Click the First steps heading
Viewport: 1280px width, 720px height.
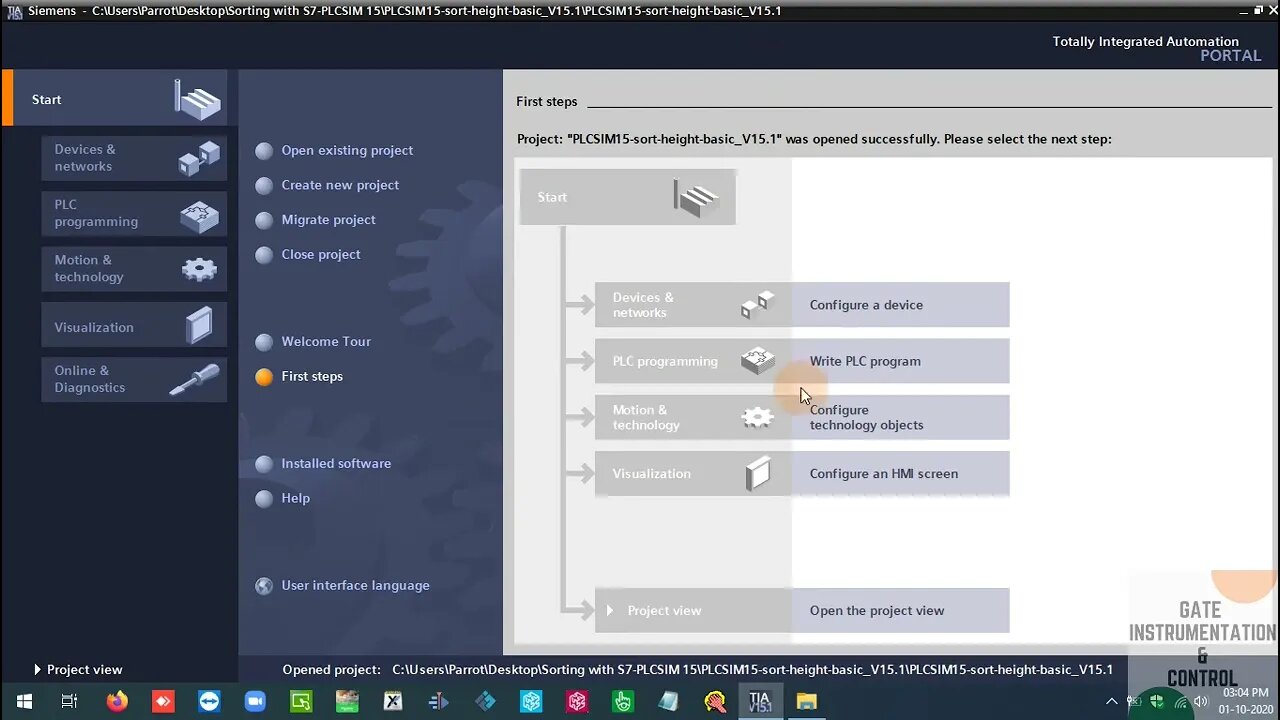pos(546,102)
